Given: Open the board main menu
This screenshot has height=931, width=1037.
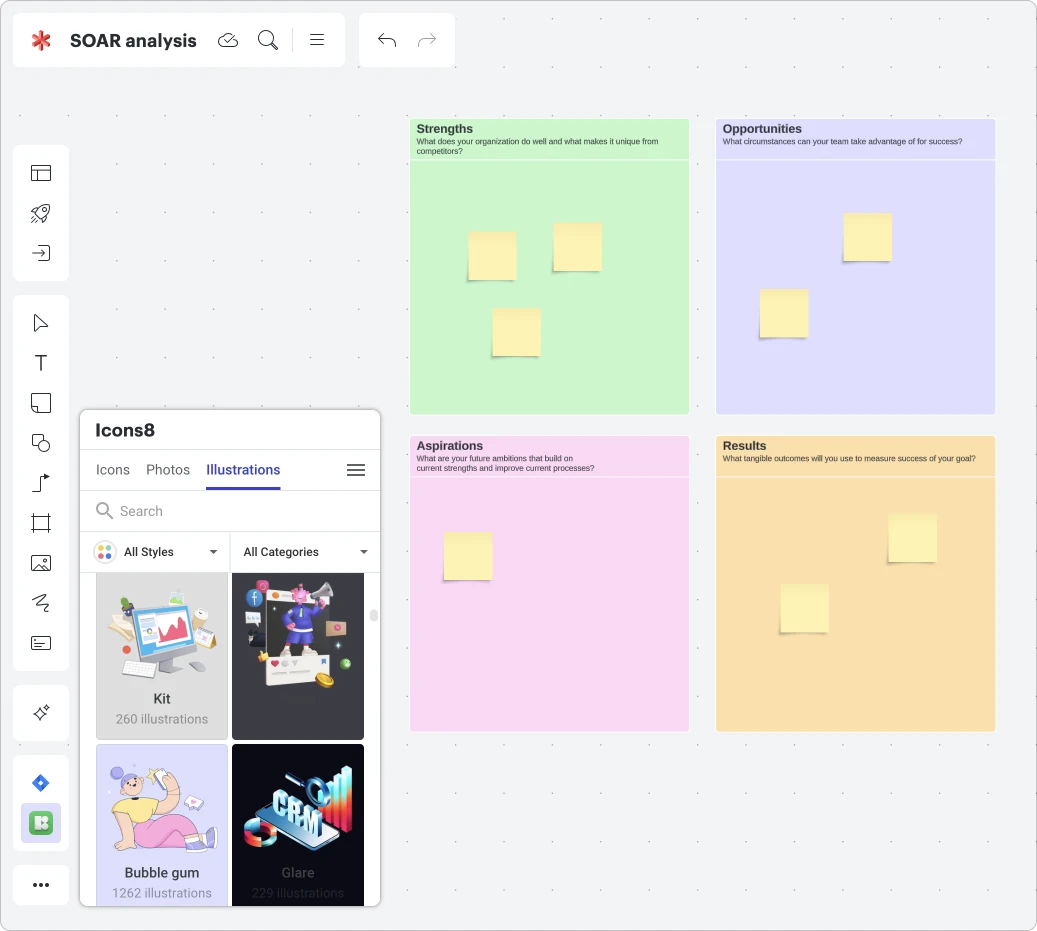Looking at the screenshot, I should tap(317, 40).
